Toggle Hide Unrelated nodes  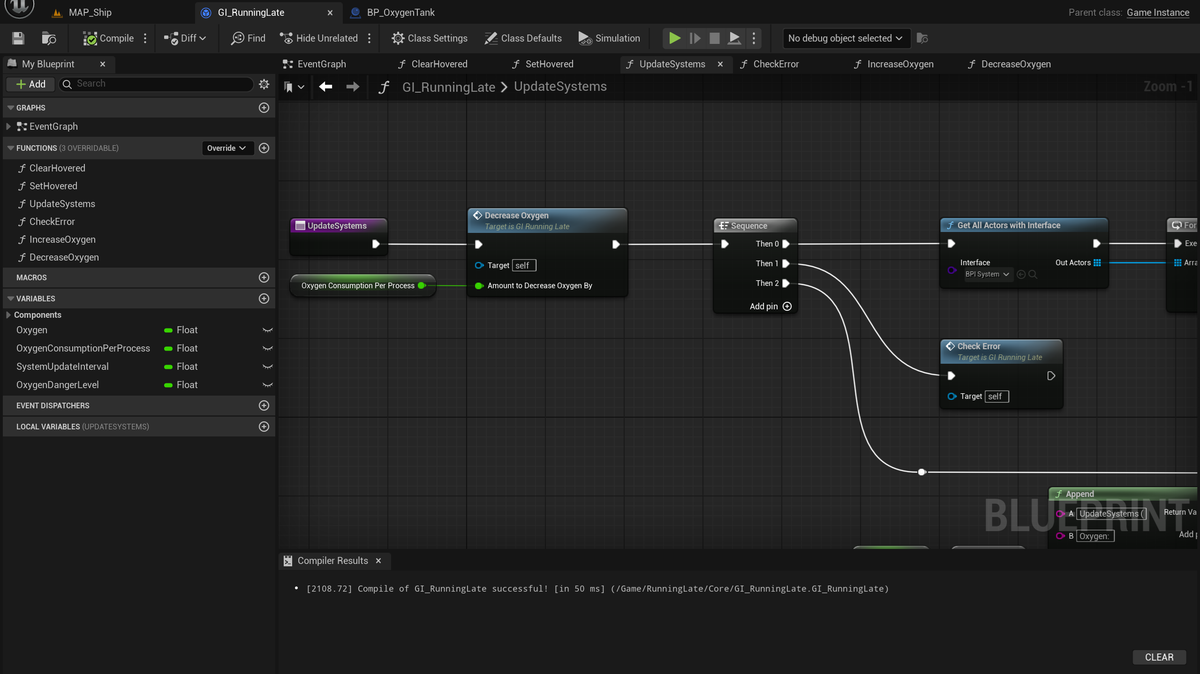(x=319, y=38)
